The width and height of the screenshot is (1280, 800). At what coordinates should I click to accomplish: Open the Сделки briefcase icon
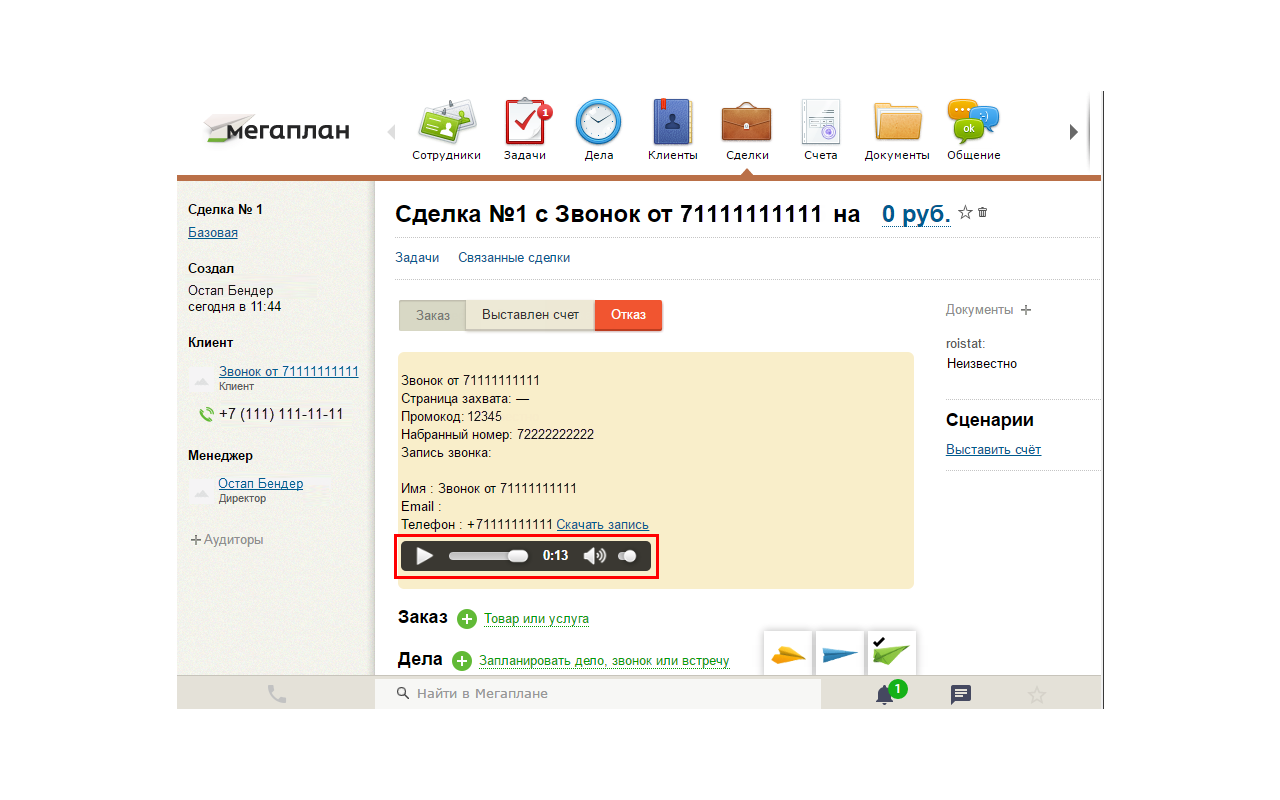pos(746,122)
